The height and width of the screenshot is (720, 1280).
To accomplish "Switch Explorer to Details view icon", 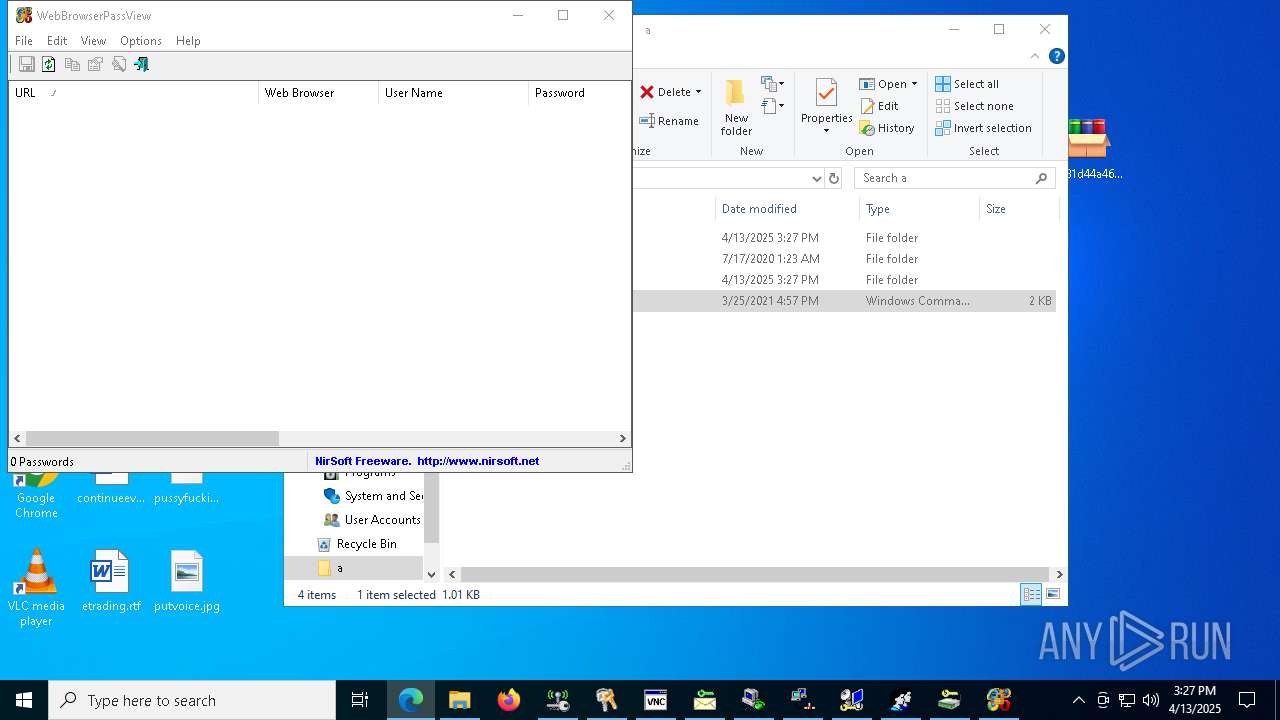I will click(1031, 595).
